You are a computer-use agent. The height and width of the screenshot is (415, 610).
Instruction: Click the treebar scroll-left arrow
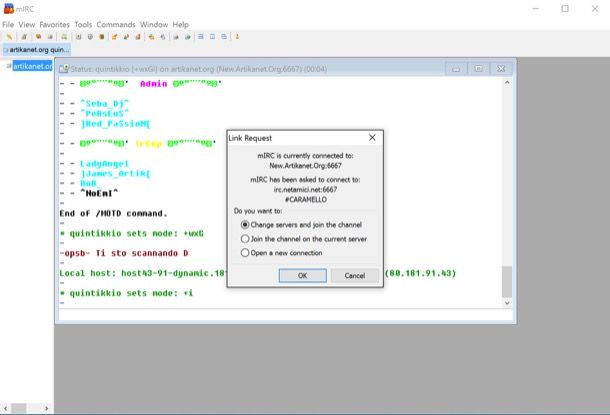5,408
